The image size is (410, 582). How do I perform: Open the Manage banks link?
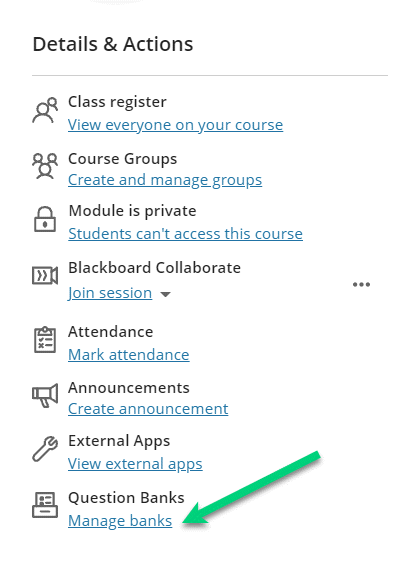click(x=120, y=521)
